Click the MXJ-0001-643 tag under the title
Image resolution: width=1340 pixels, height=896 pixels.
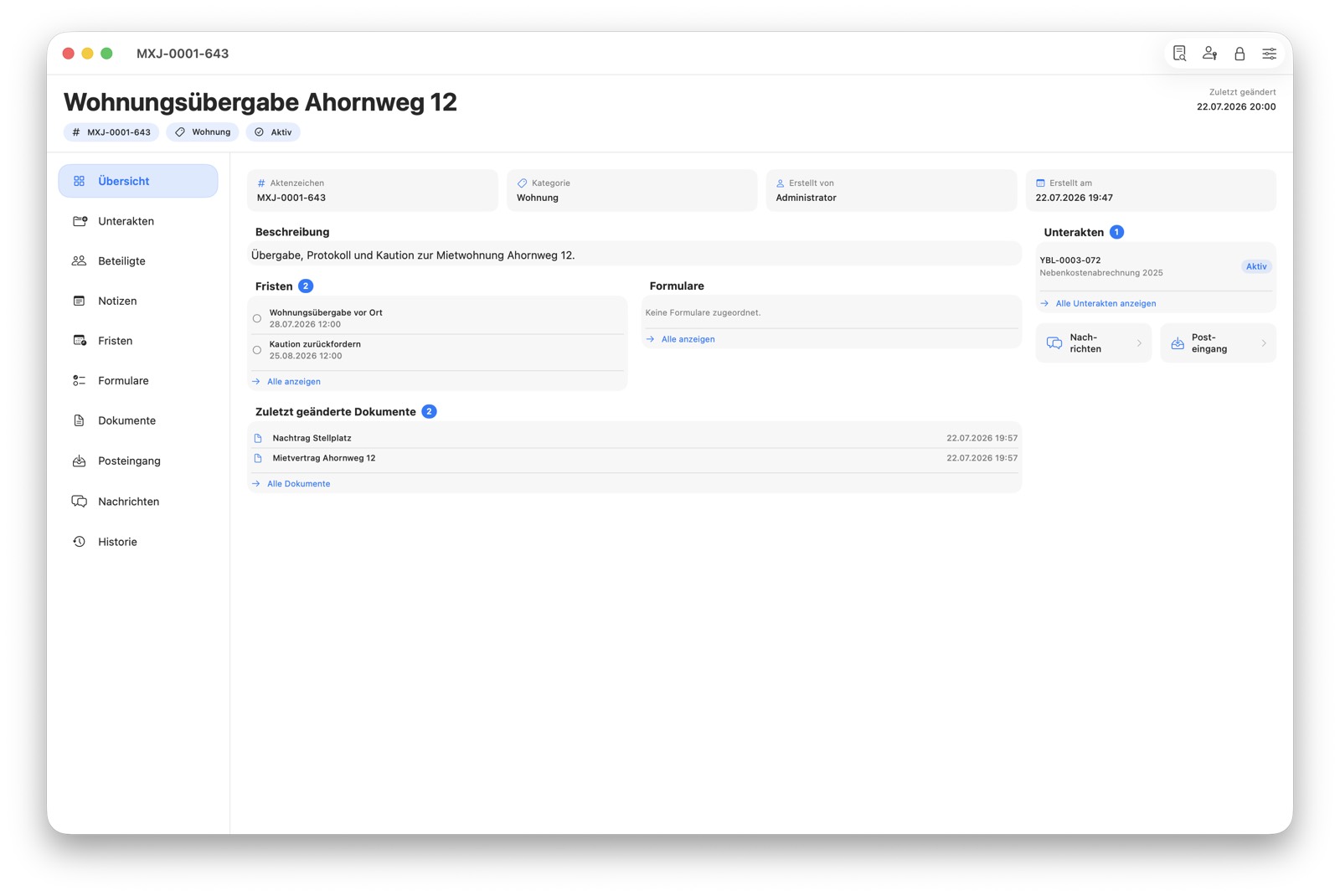[x=111, y=132]
